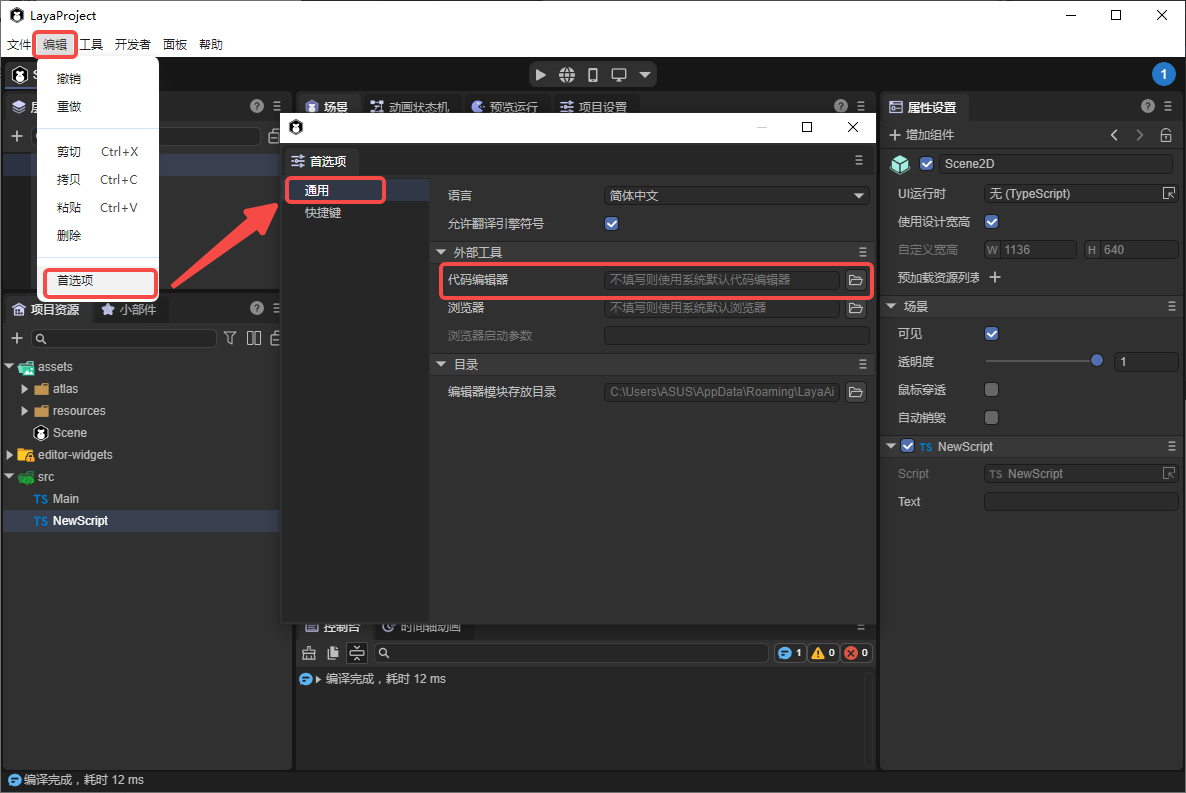Adjust the scene opacity slider
The height and width of the screenshot is (793, 1186).
1096,361
